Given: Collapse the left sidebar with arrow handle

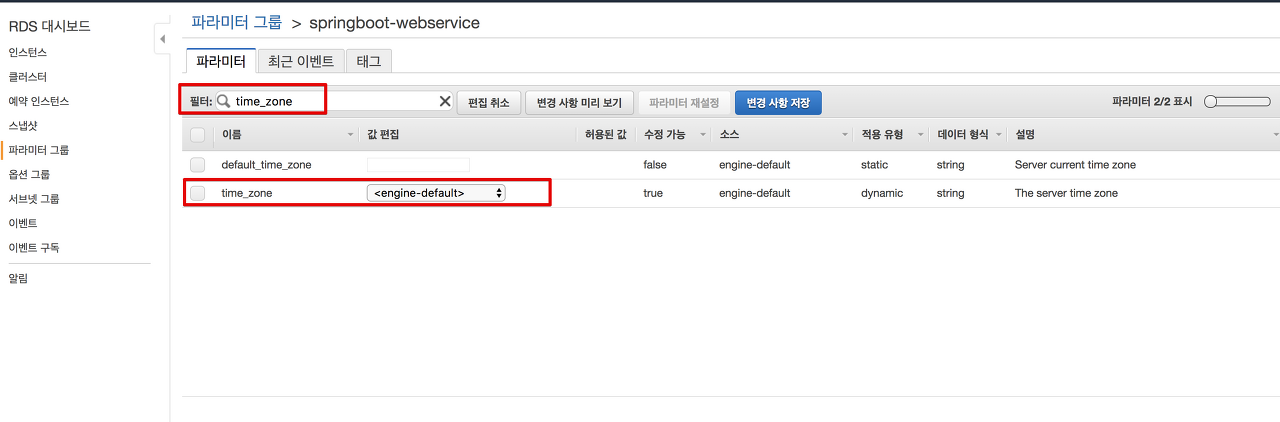Looking at the screenshot, I should coord(162,40).
